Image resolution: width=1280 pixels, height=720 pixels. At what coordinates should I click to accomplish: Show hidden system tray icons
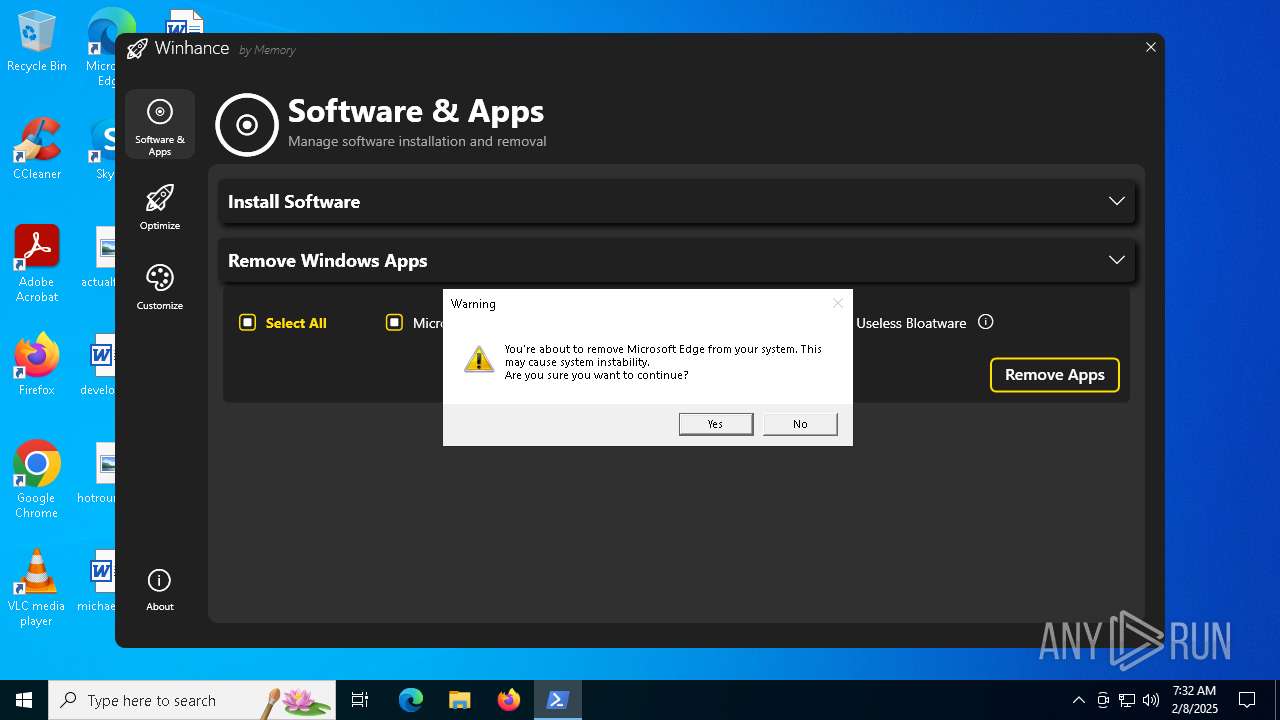pos(1078,700)
